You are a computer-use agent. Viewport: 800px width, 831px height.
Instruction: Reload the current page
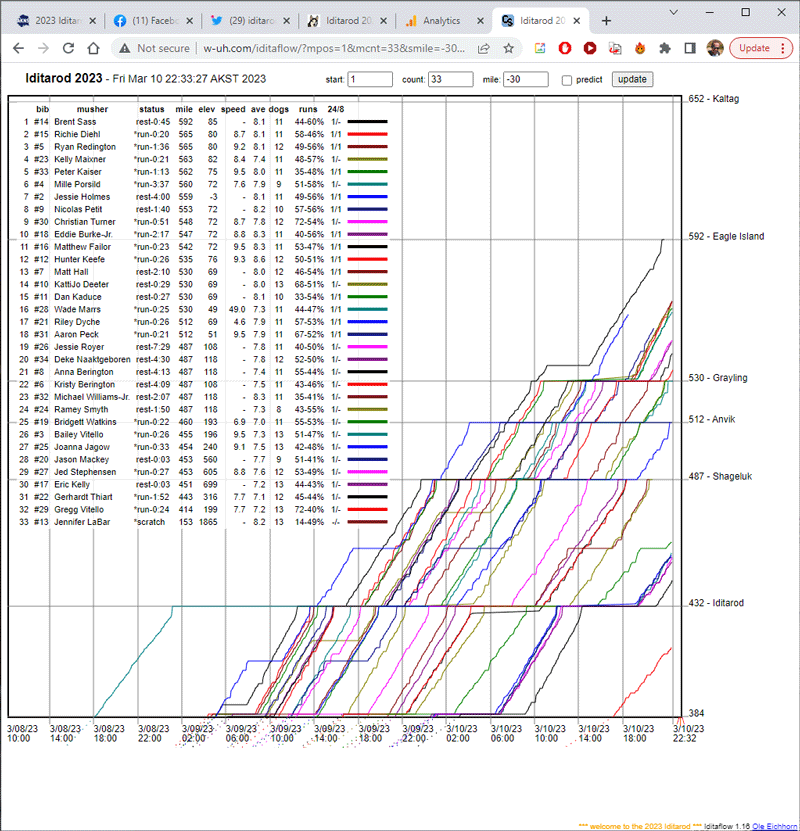(x=68, y=48)
